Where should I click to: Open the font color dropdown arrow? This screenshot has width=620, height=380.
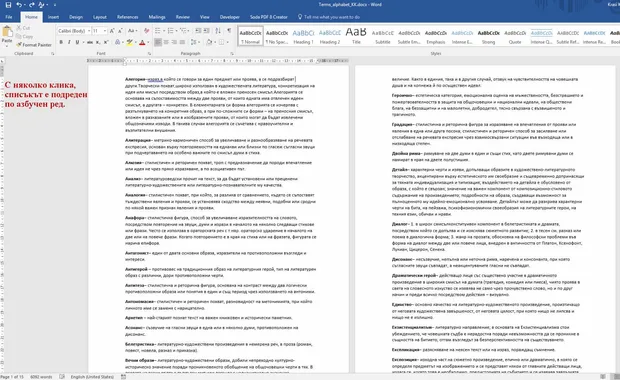148,42
